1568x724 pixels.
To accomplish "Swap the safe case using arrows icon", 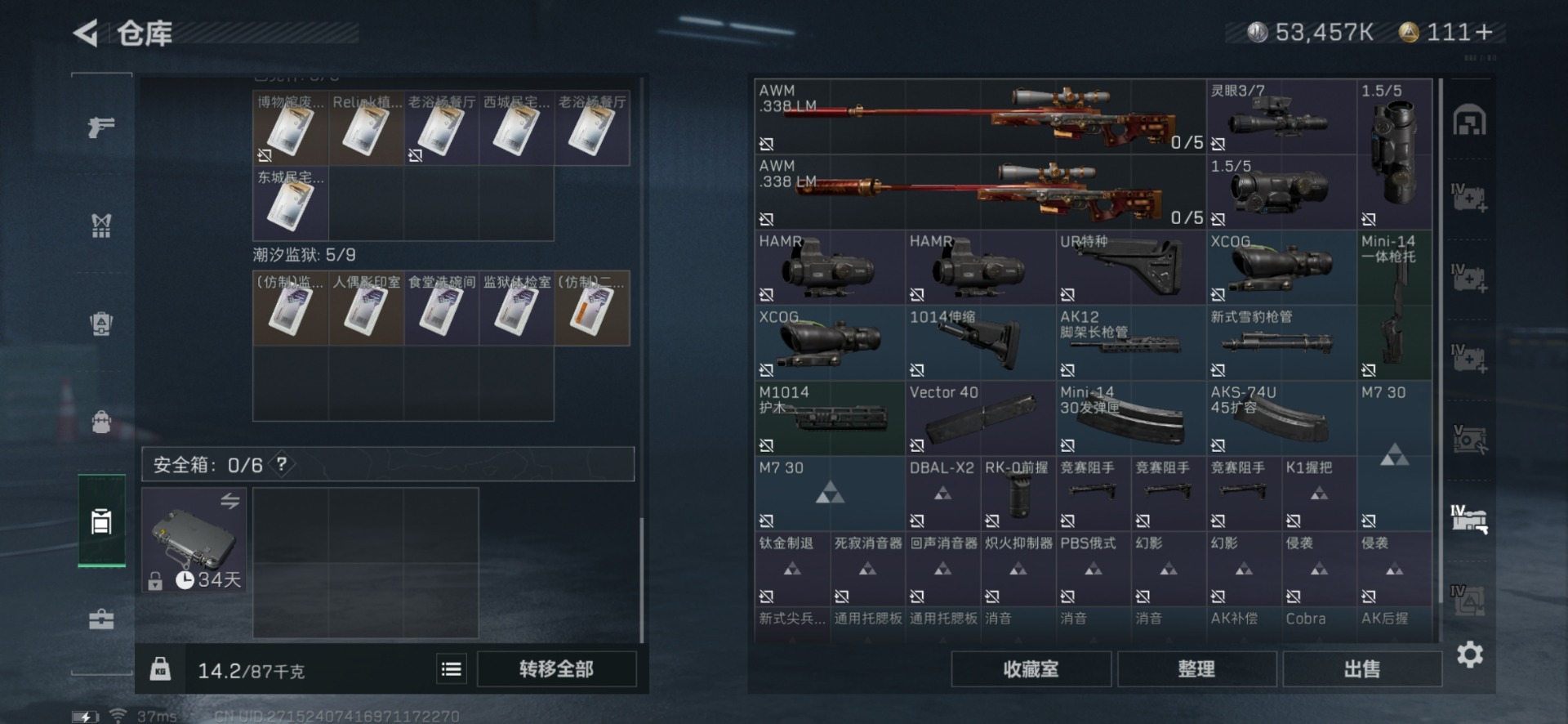I will pos(230,501).
